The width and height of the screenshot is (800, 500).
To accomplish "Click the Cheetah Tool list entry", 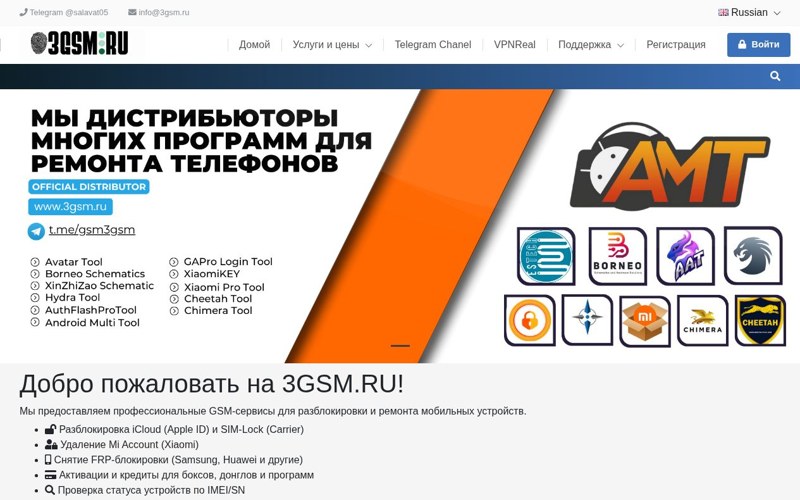I will [x=218, y=299].
